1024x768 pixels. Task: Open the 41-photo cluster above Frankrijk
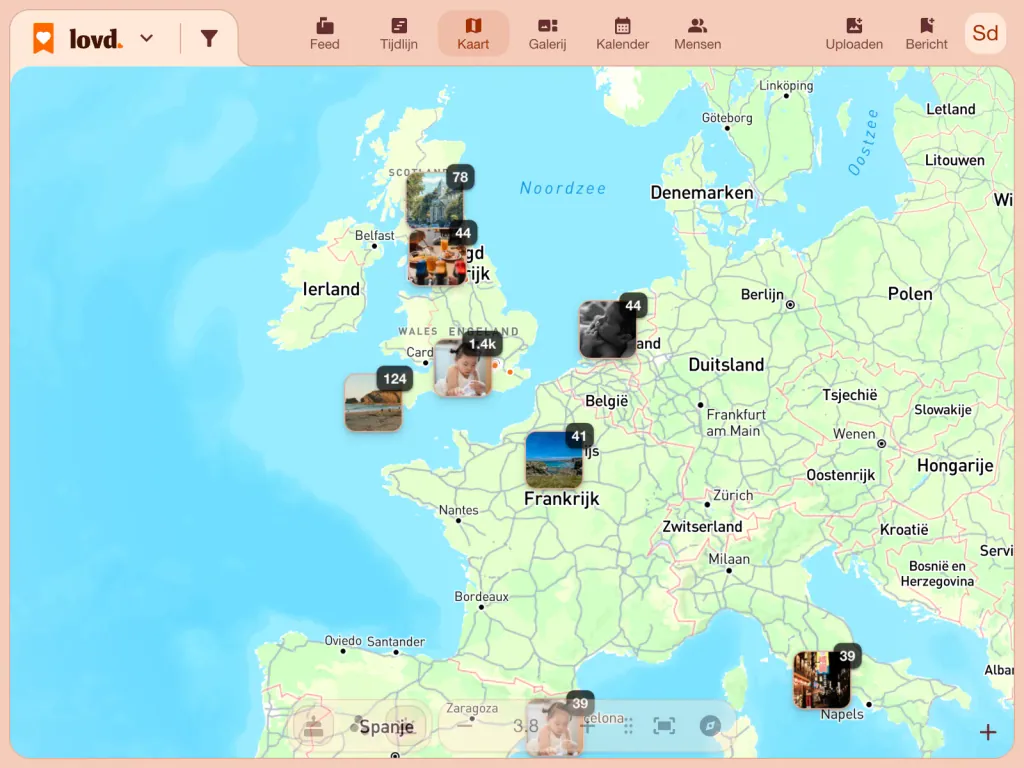click(554, 459)
